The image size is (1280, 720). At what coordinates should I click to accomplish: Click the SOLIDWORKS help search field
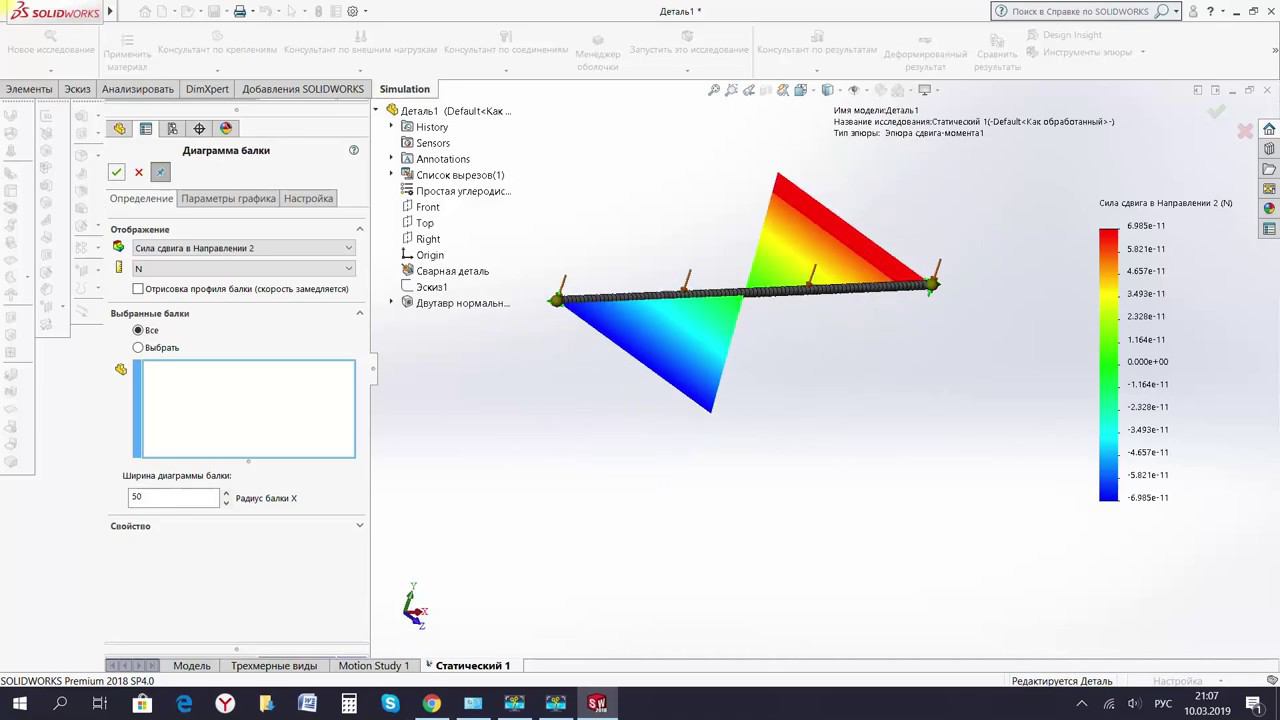(1085, 11)
